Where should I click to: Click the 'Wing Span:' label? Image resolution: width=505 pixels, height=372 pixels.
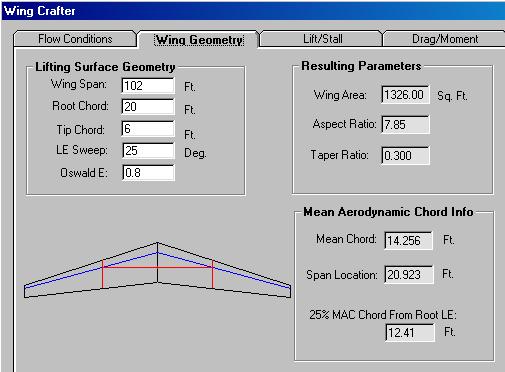[x=79, y=84]
